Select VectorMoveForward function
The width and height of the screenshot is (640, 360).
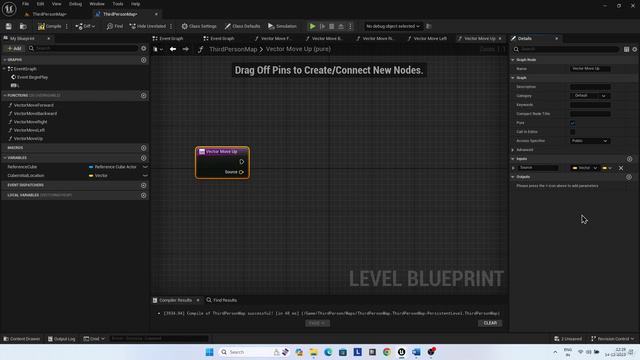tap(33, 105)
